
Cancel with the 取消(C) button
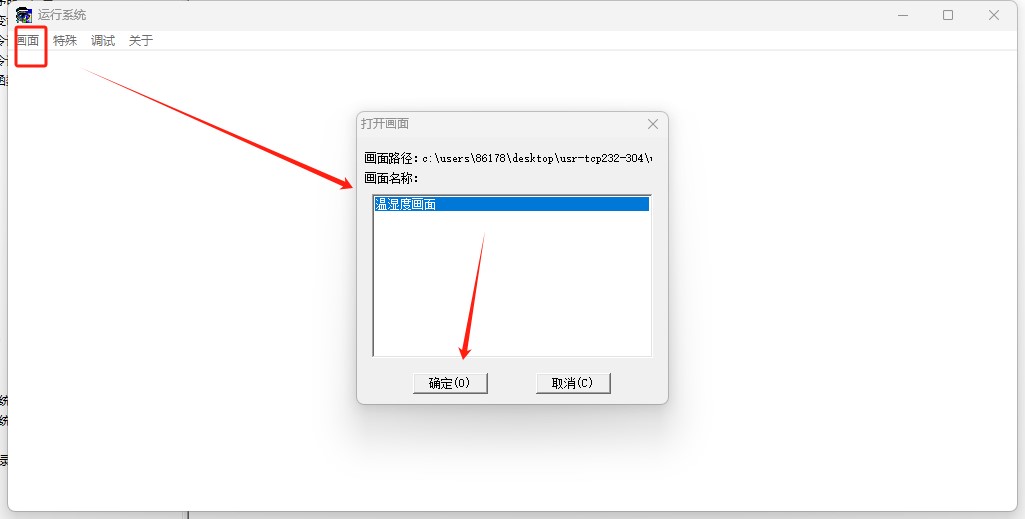573,383
